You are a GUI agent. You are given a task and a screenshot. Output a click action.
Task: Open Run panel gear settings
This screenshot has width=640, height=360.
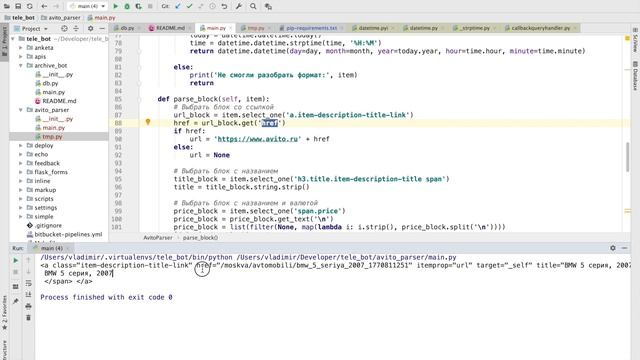click(613, 248)
